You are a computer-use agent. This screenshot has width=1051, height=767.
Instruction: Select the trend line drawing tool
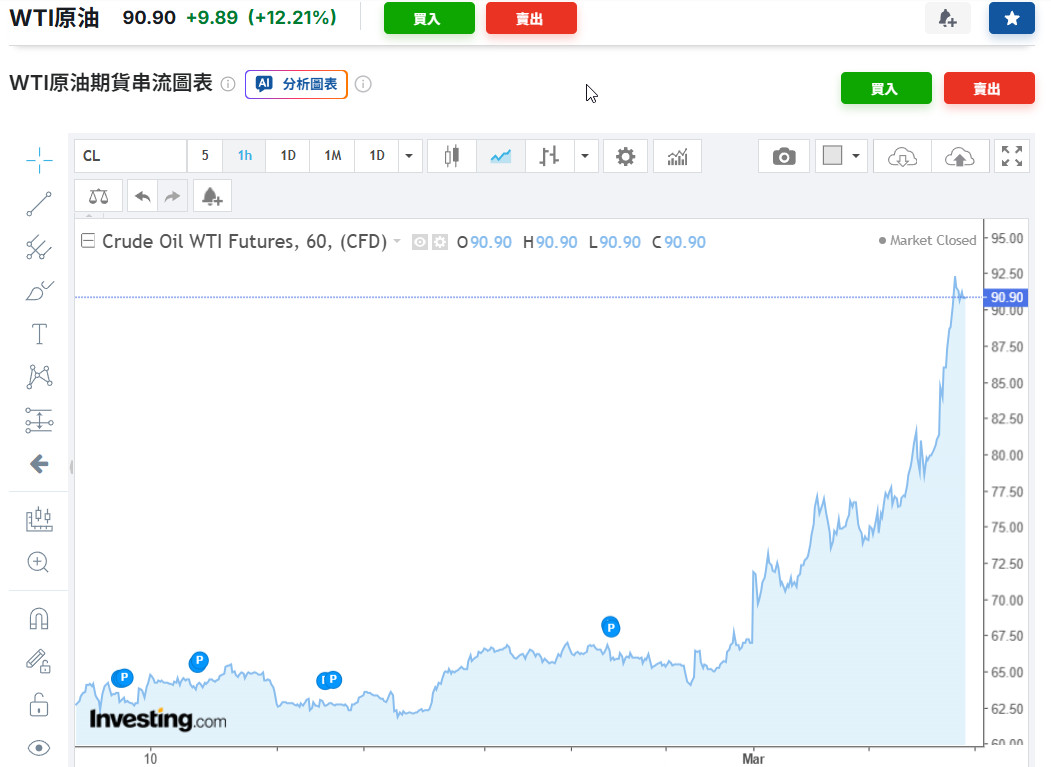39,204
